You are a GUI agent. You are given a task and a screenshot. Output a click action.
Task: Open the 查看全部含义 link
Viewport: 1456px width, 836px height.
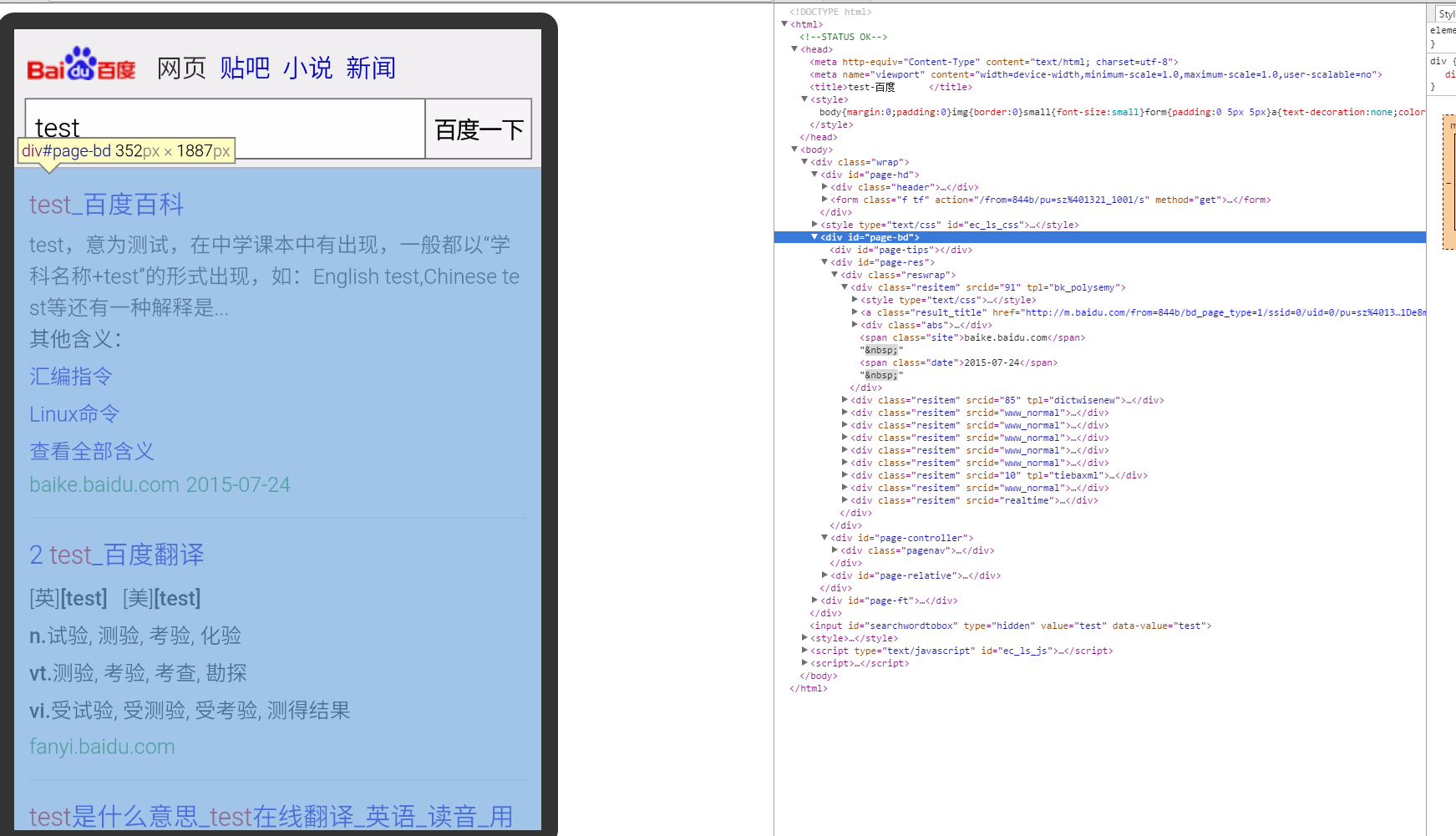92,452
